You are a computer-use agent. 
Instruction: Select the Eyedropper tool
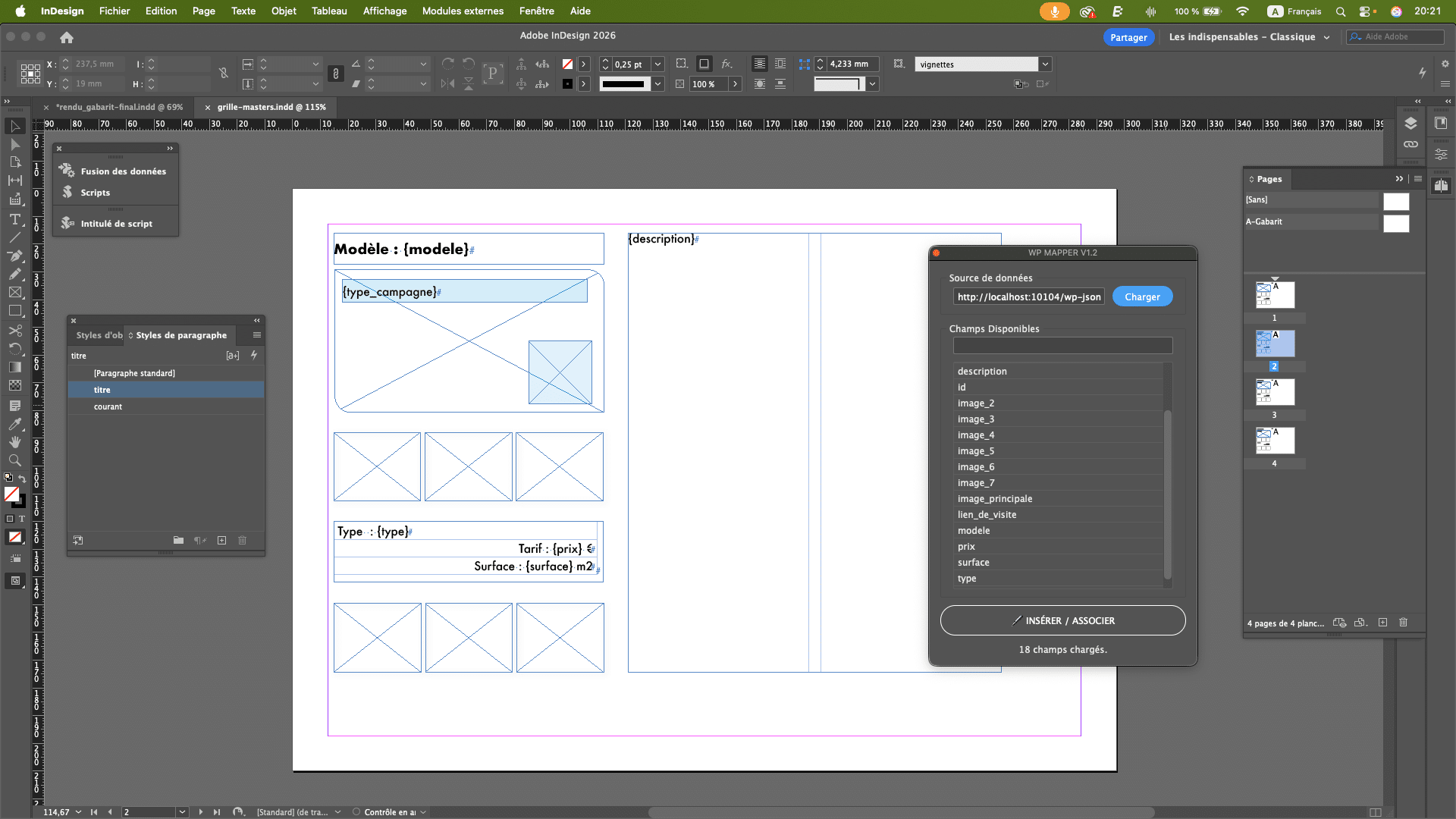tap(14, 424)
